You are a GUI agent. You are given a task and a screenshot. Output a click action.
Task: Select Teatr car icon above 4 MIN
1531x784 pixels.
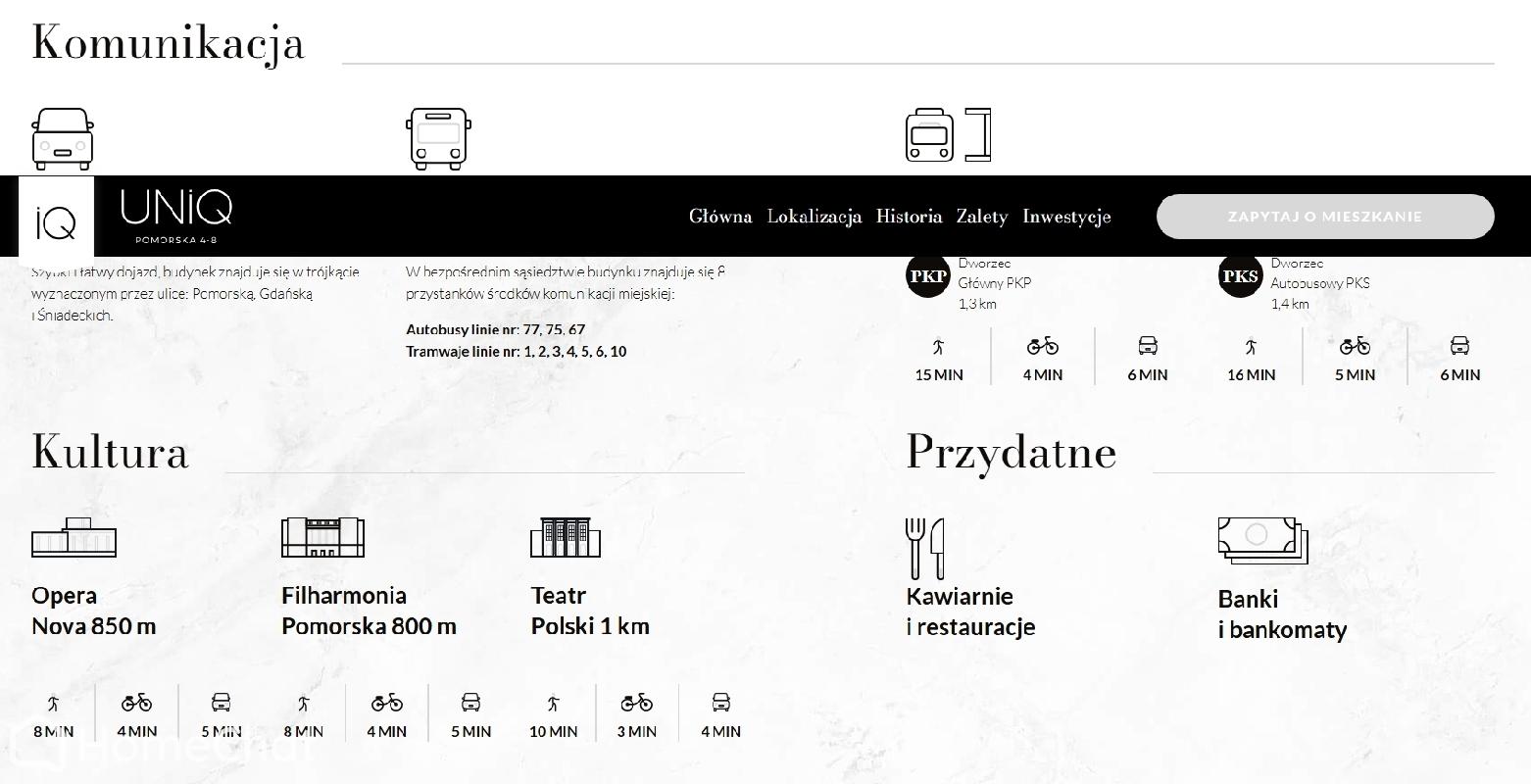click(720, 703)
